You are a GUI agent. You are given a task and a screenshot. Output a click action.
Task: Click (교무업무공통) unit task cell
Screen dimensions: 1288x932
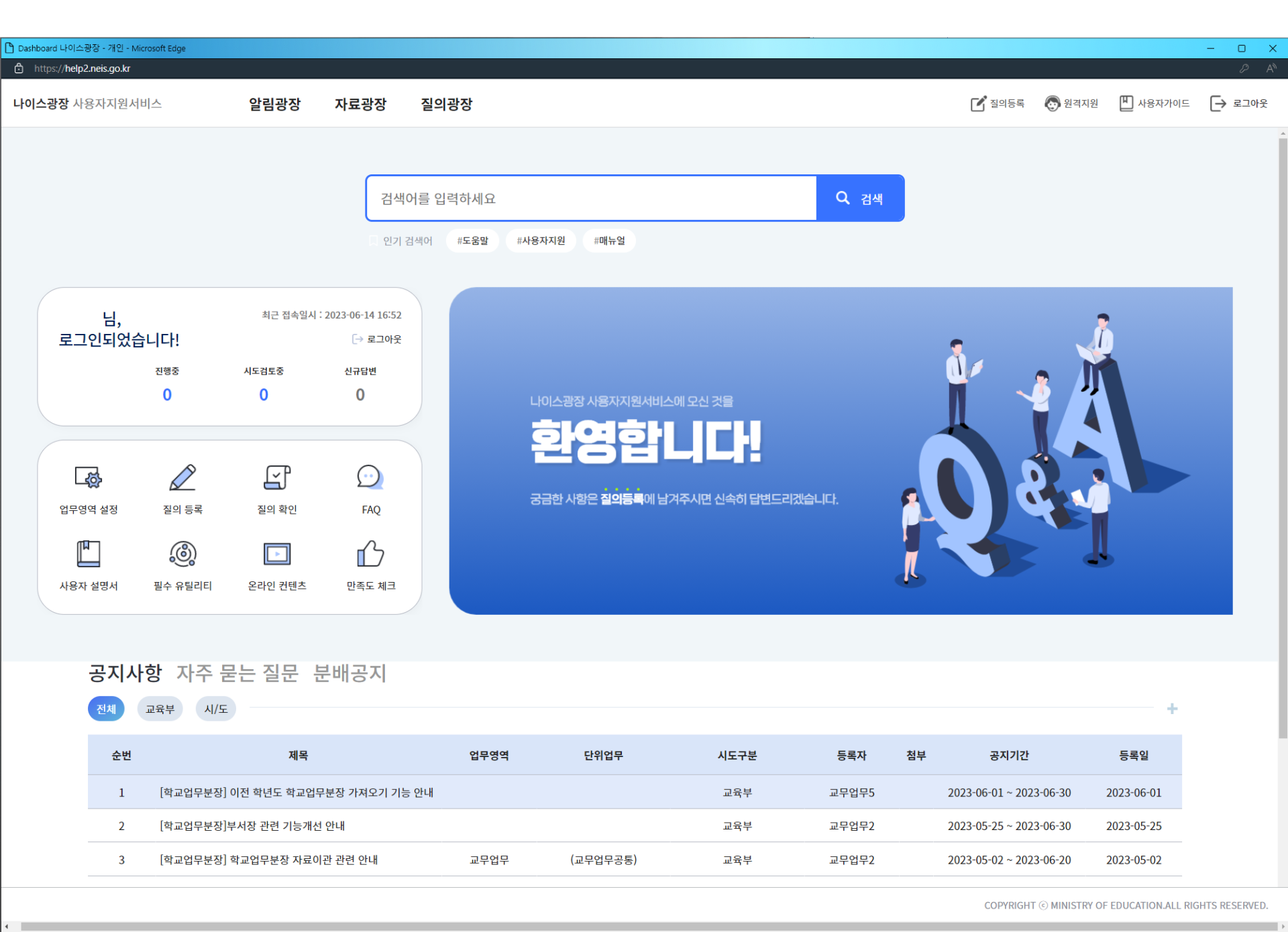pyautogui.click(x=603, y=860)
